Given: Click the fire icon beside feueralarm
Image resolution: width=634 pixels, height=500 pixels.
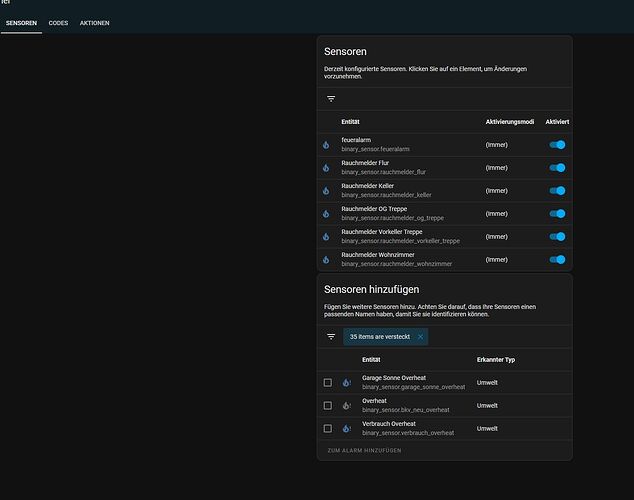Looking at the screenshot, I should [326, 145].
